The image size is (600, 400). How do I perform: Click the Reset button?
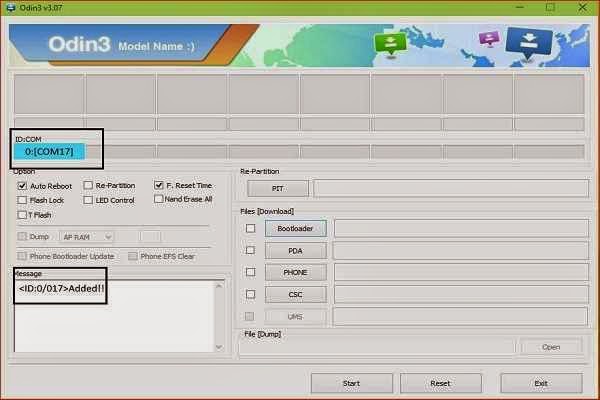point(440,383)
